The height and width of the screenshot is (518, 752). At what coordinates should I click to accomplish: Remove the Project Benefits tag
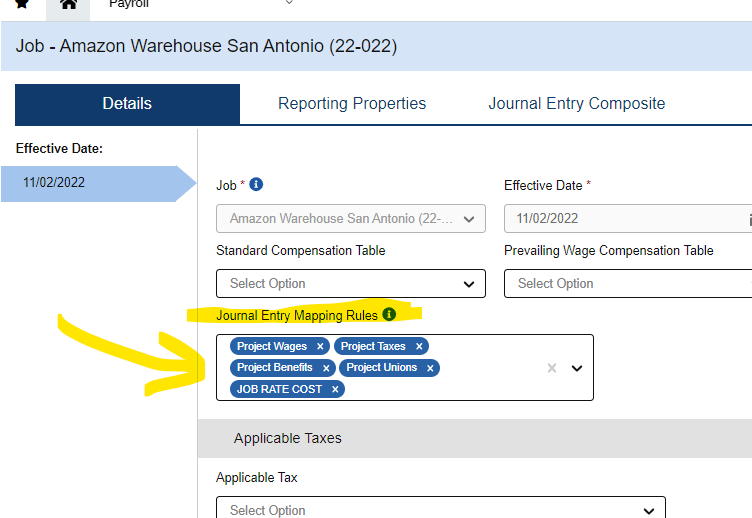point(326,368)
